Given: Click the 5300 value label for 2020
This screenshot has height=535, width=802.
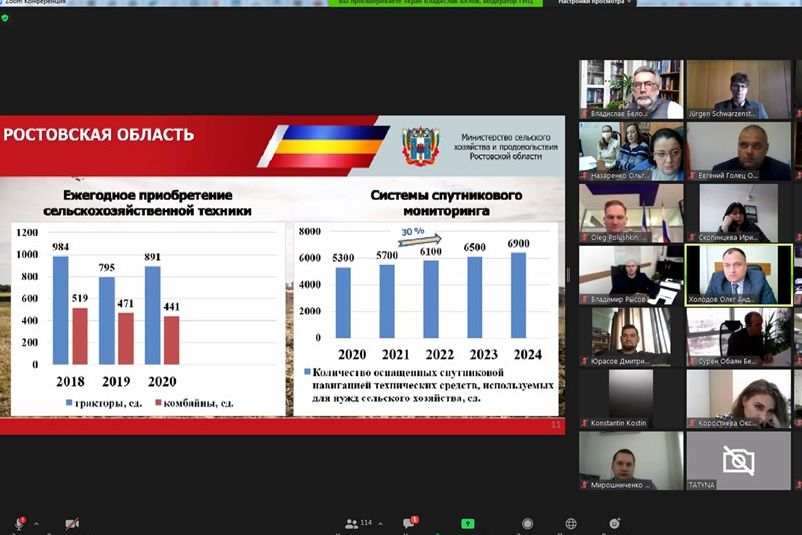Looking at the screenshot, I should pyautogui.click(x=343, y=258).
